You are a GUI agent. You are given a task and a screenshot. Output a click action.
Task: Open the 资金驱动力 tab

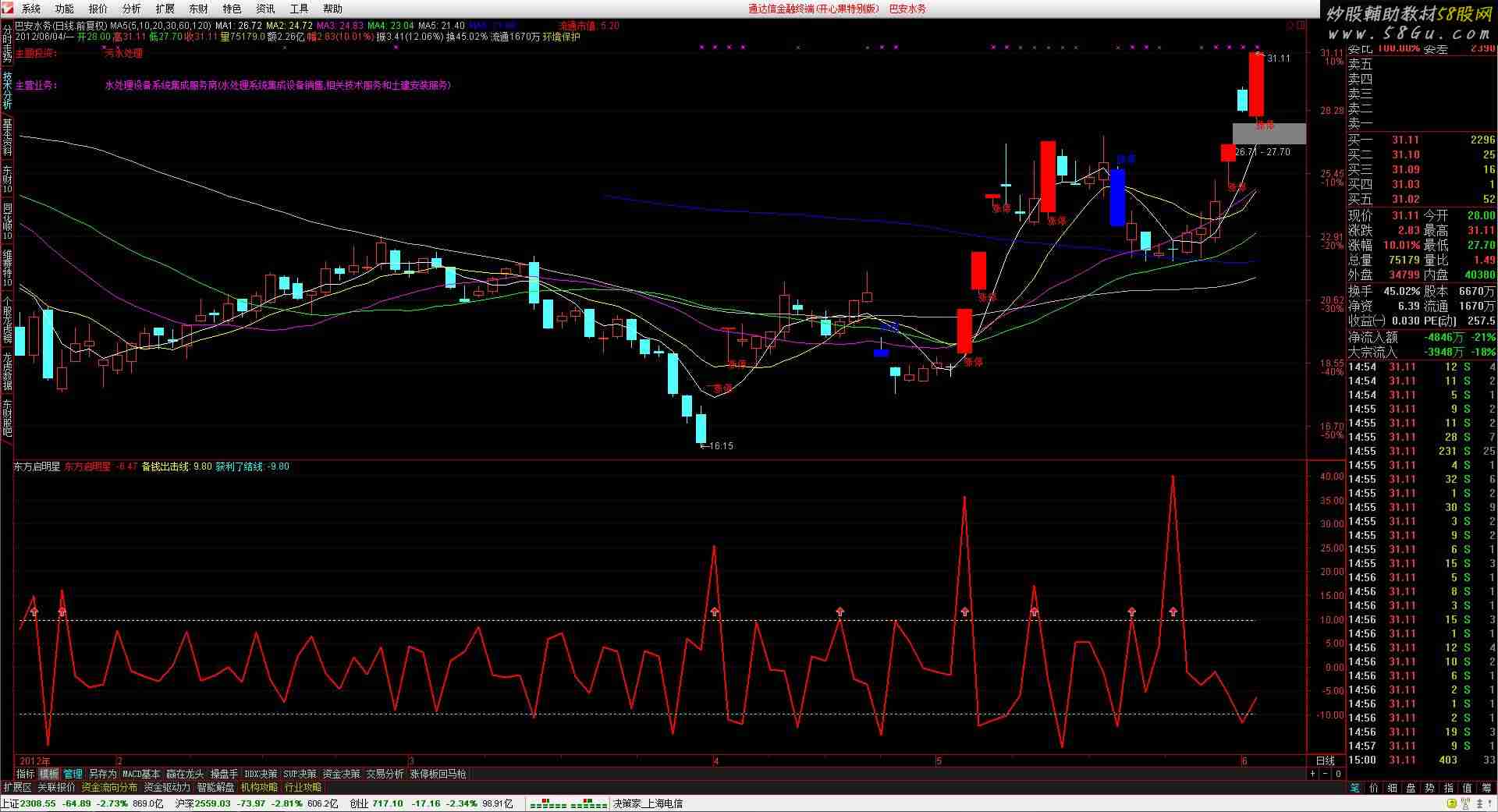point(167,788)
